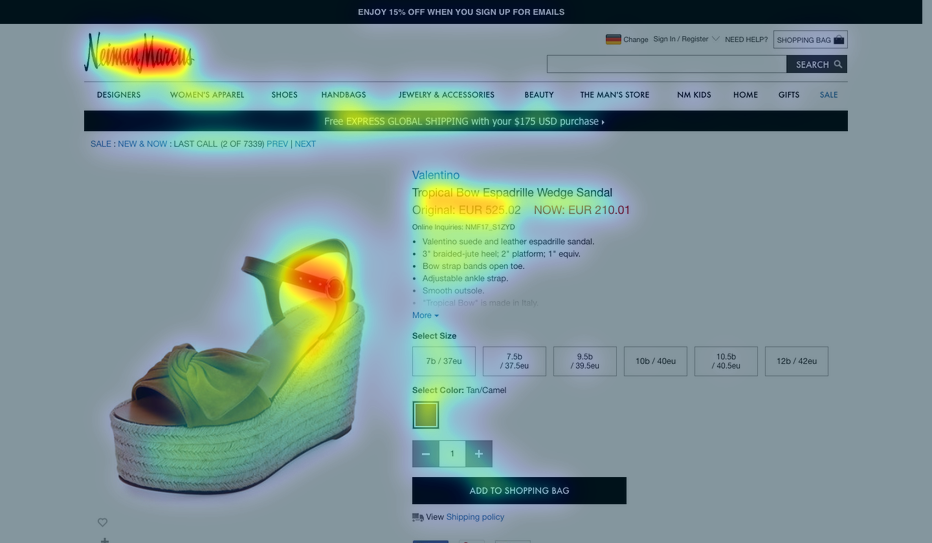Decrease quantity with the minus button
The width and height of the screenshot is (932, 543).
tap(426, 454)
